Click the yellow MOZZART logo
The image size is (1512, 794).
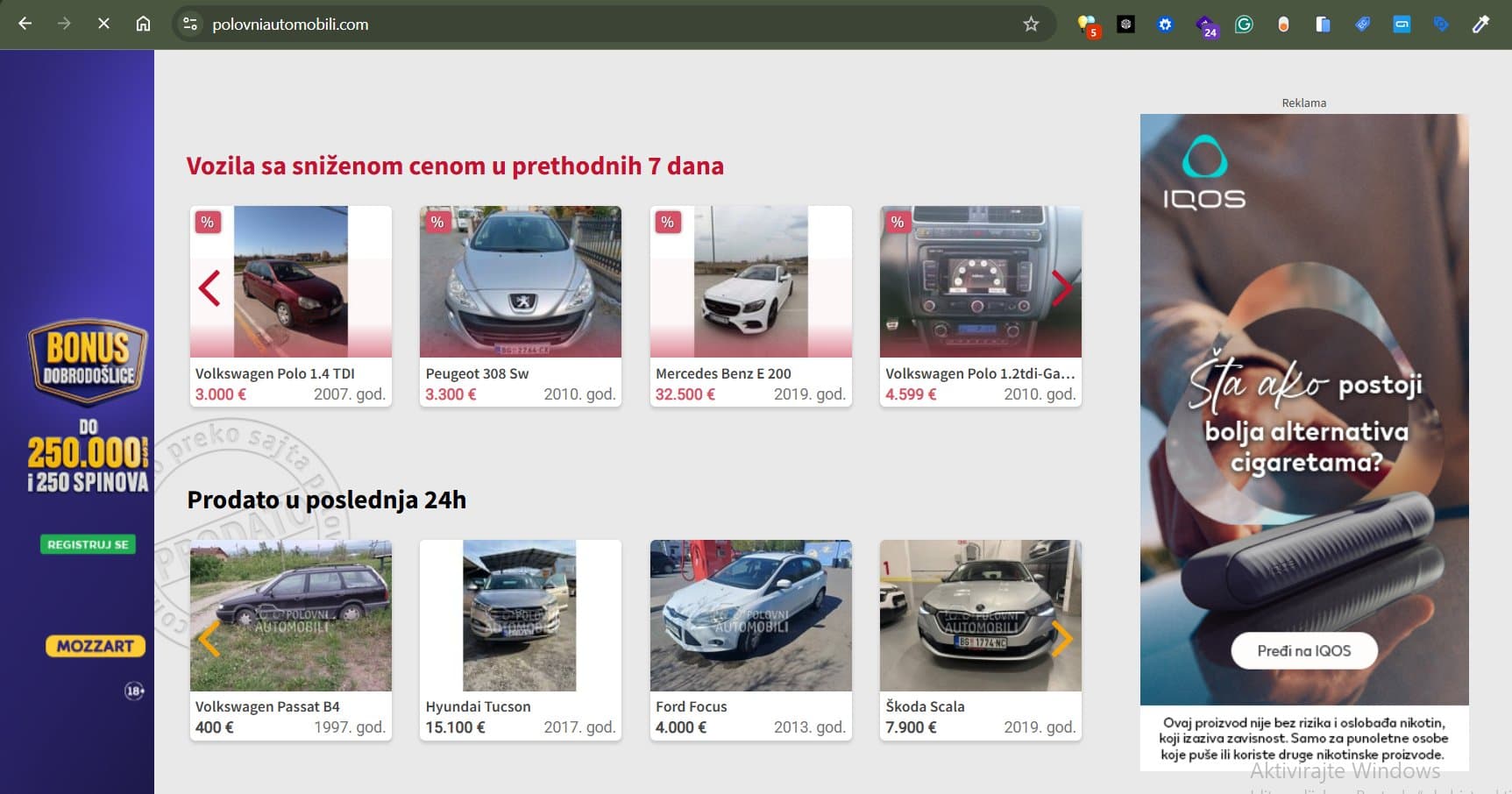point(96,646)
